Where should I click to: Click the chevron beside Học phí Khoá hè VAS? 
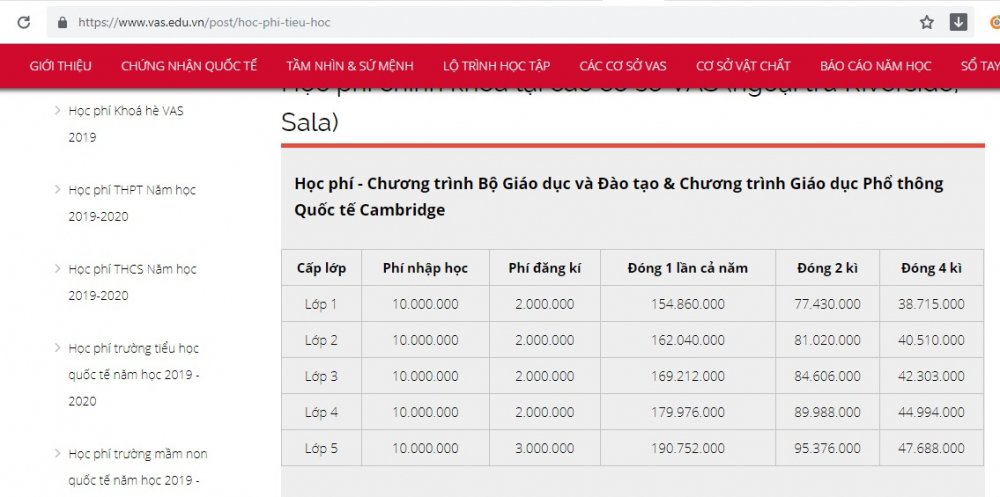point(57,111)
